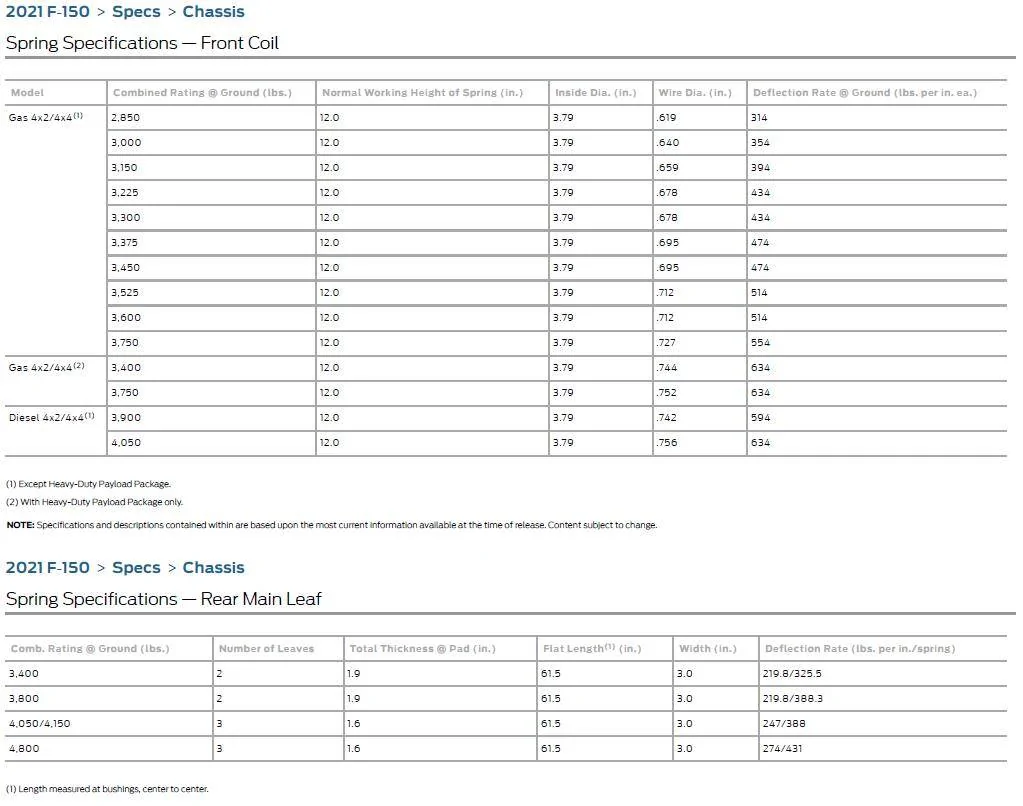Click the .619 wire diameter cell
Screen dimensions: 1023x806
click(x=667, y=118)
